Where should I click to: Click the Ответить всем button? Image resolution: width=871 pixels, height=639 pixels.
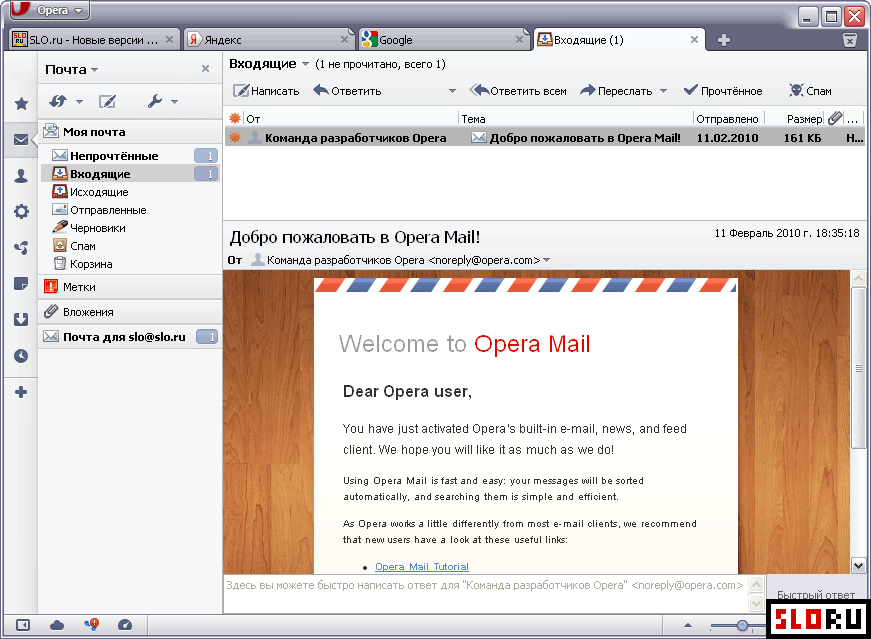coord(518,91)
